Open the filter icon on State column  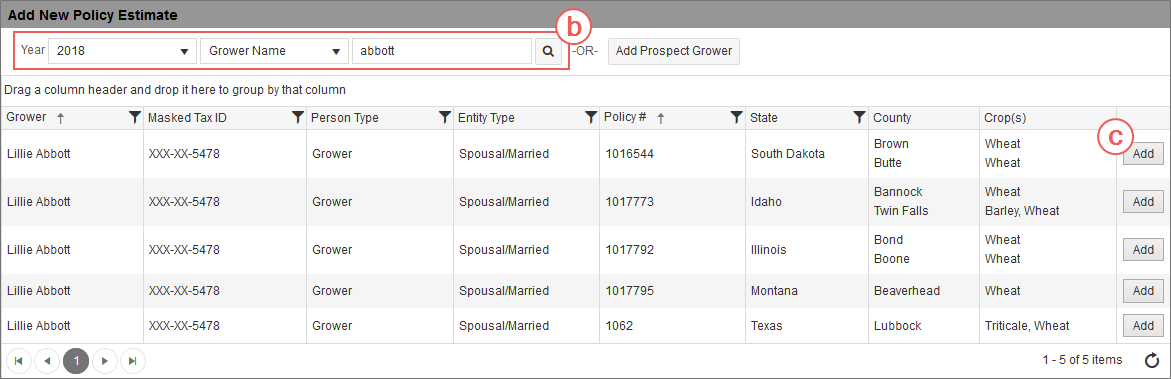click(860, 117)
